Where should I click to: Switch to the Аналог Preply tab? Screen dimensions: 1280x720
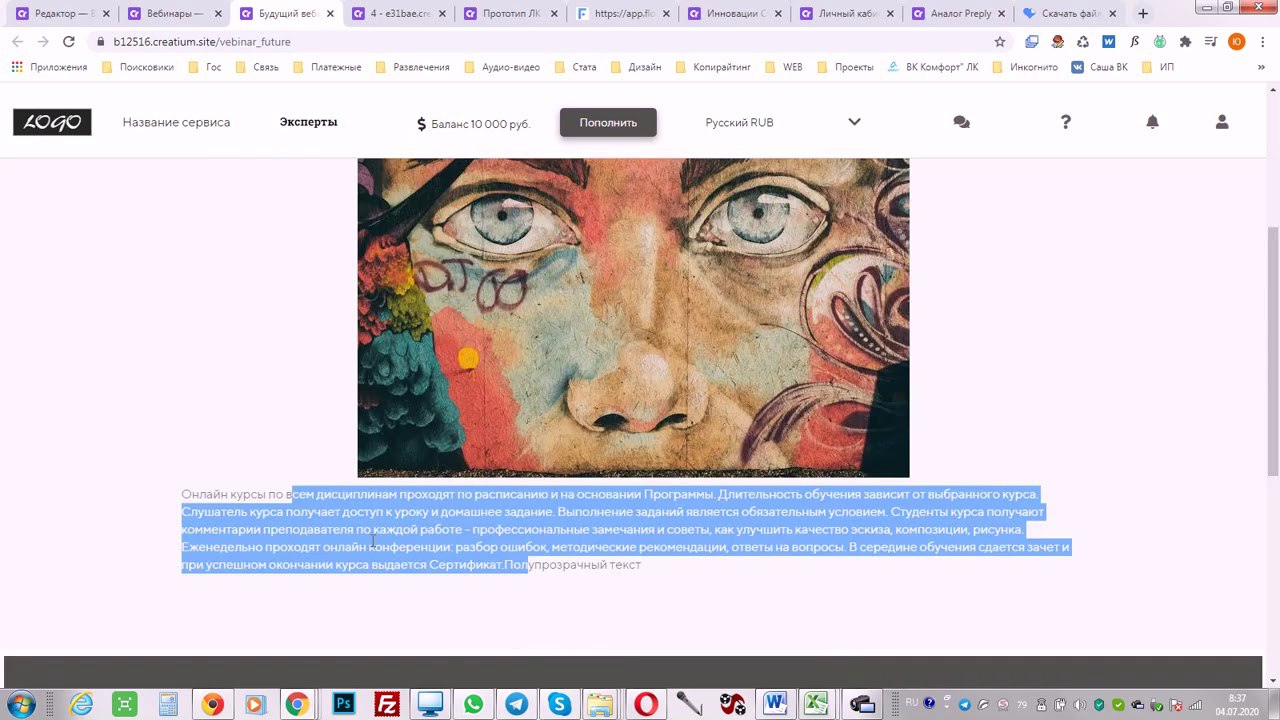pos(956,14)
